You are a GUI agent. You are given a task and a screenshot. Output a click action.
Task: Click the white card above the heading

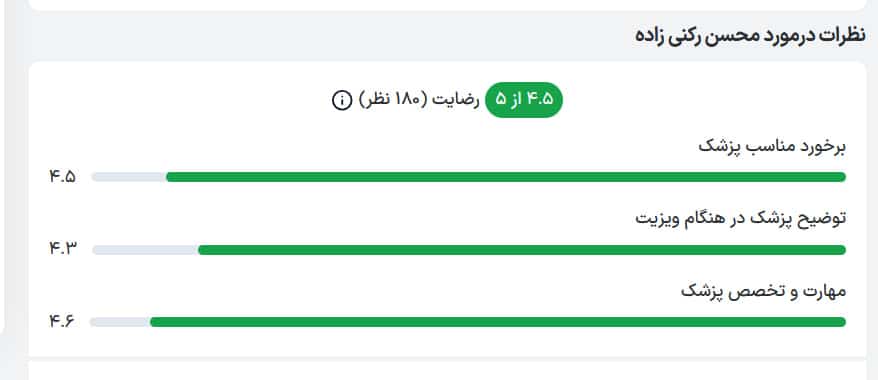coord(447,4)
